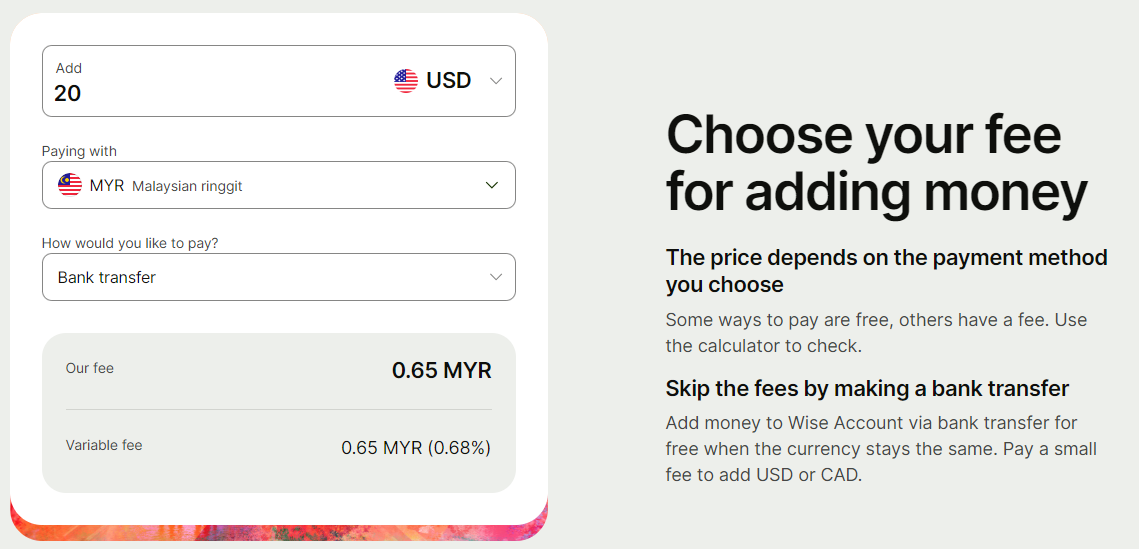Click the Malaysian flag icon
Image resolution: width=1139 pixels, height=549 pixels.
(70, 185)
